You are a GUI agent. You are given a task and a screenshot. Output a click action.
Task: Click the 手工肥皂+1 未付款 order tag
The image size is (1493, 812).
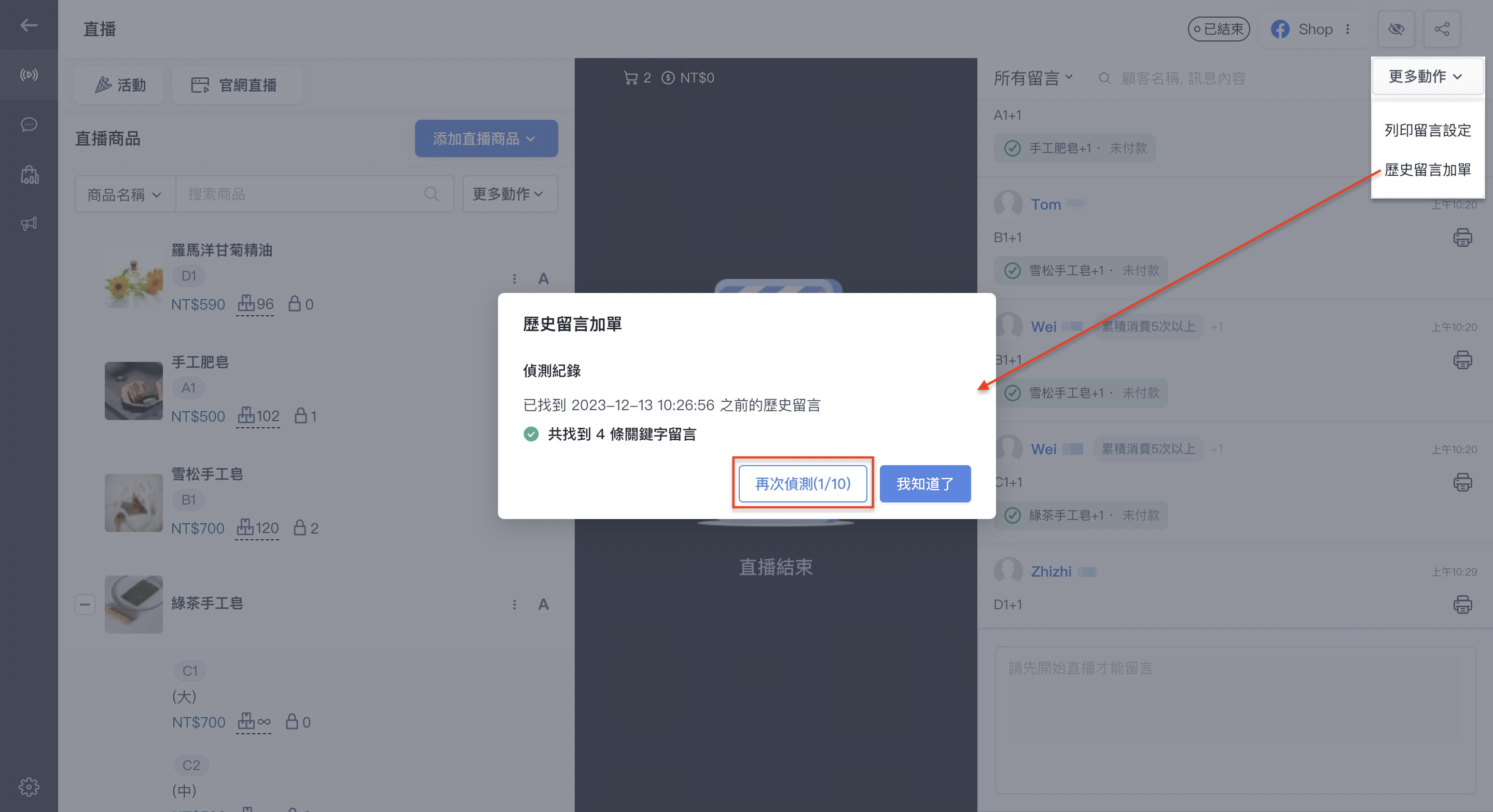1074,148
